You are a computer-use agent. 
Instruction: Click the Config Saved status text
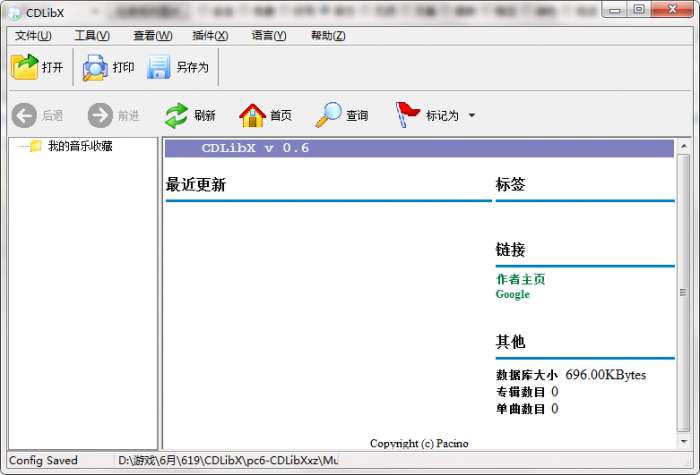coord(43,460)
